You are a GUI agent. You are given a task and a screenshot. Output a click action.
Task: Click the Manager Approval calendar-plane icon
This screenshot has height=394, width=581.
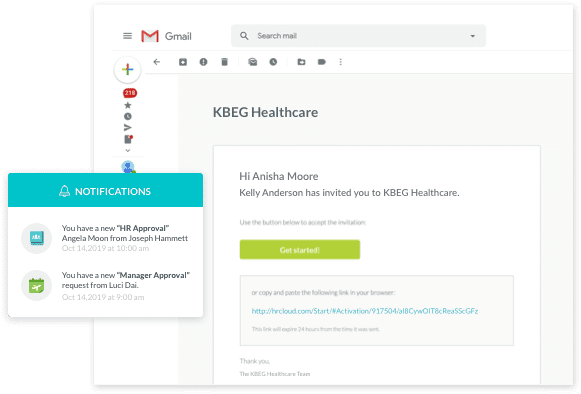click(36, 285)
